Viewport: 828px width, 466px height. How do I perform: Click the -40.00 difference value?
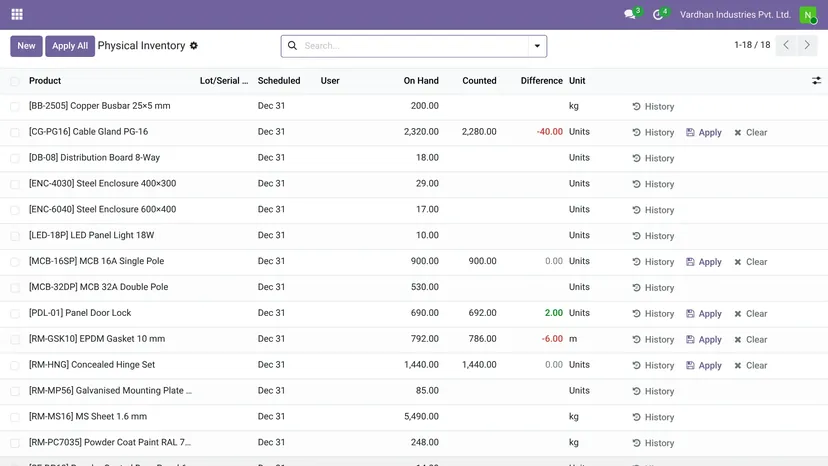pos(550,132)
